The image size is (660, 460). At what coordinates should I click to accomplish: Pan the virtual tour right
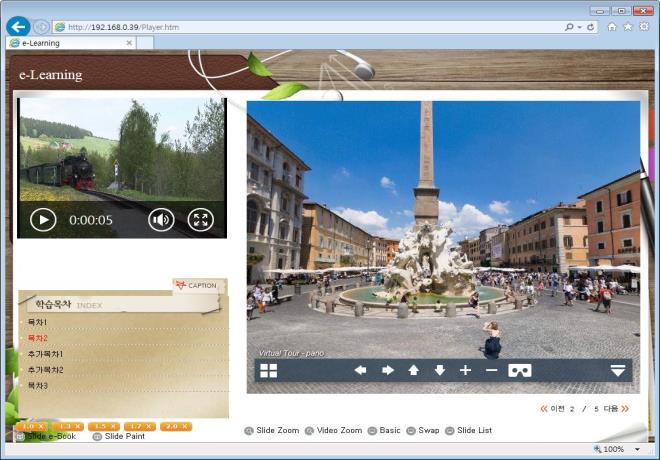pos(388,370)
